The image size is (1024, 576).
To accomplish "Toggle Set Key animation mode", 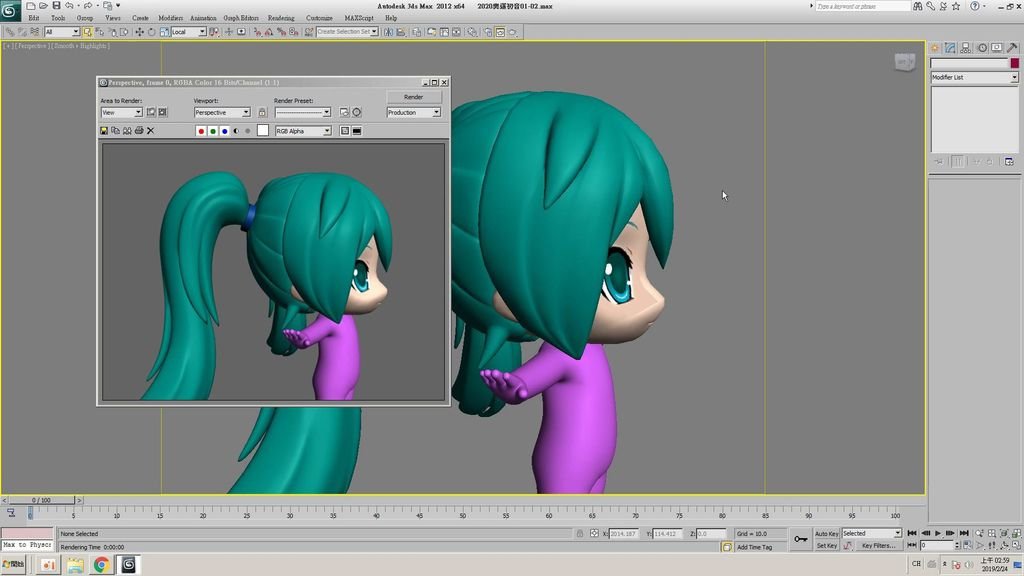I will [x=826, y=546].
